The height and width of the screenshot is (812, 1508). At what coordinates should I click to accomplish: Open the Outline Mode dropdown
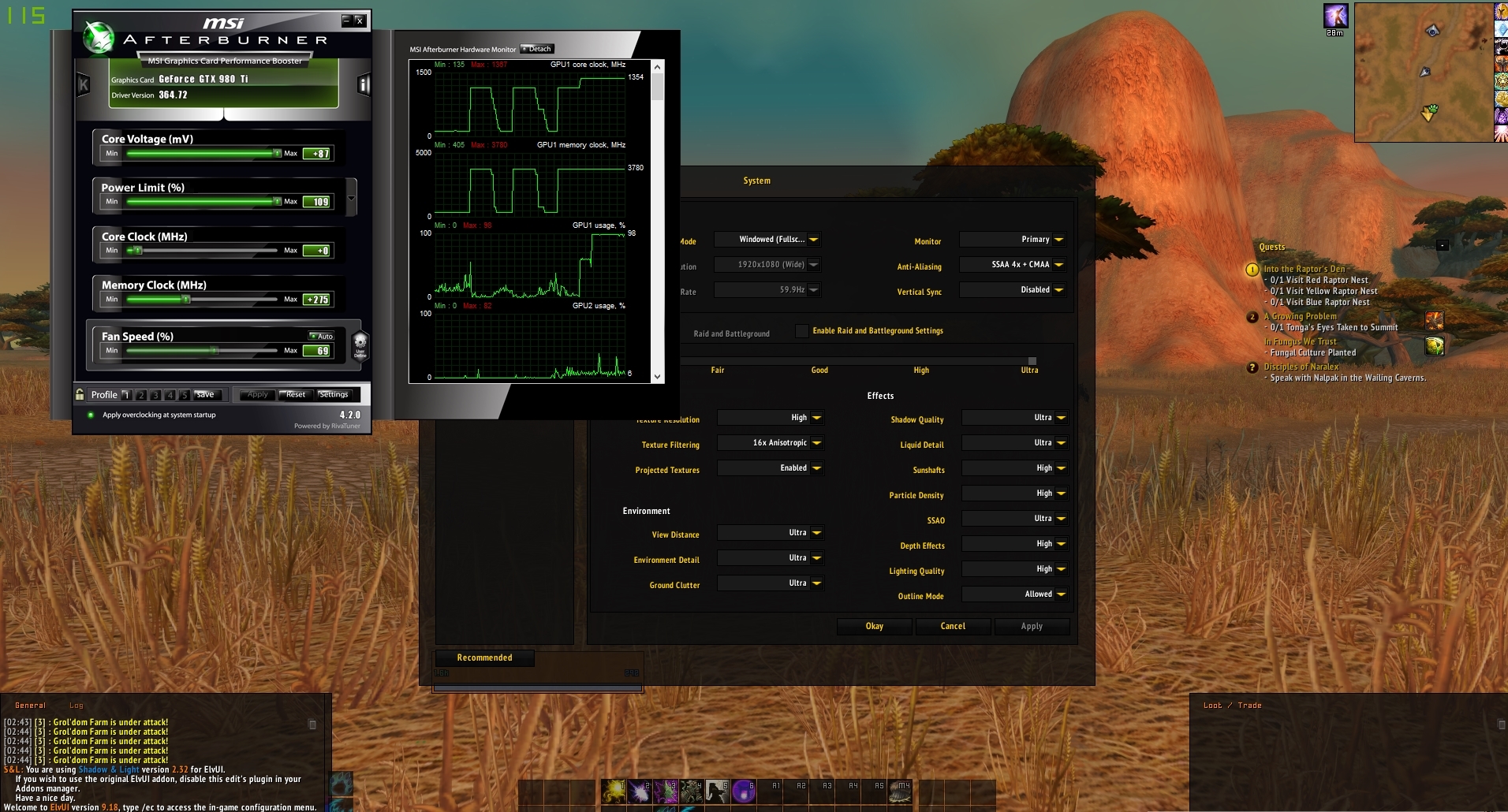pos(1015,594)
